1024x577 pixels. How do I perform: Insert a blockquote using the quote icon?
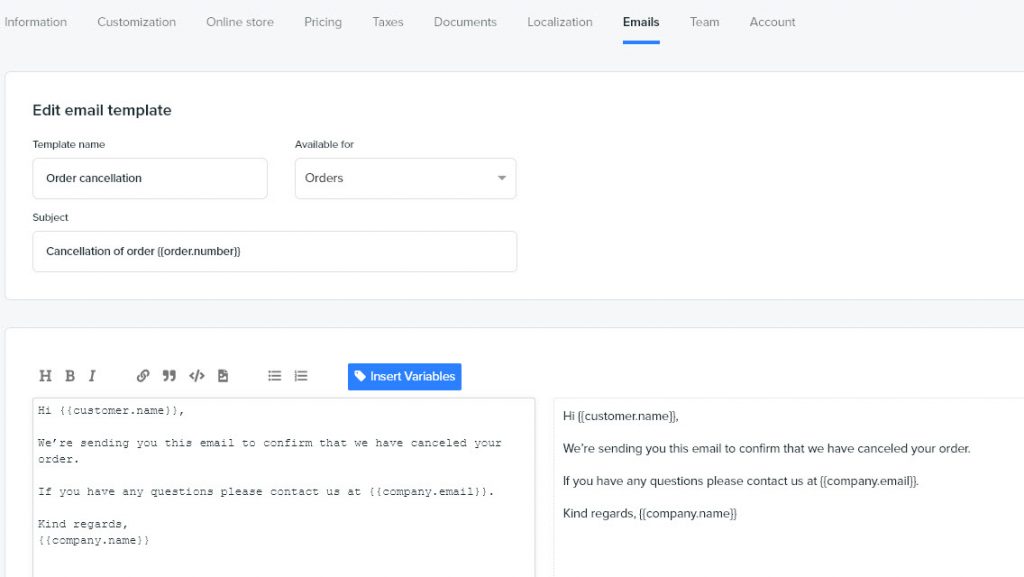pyautogui.click(x=169, y=376)
